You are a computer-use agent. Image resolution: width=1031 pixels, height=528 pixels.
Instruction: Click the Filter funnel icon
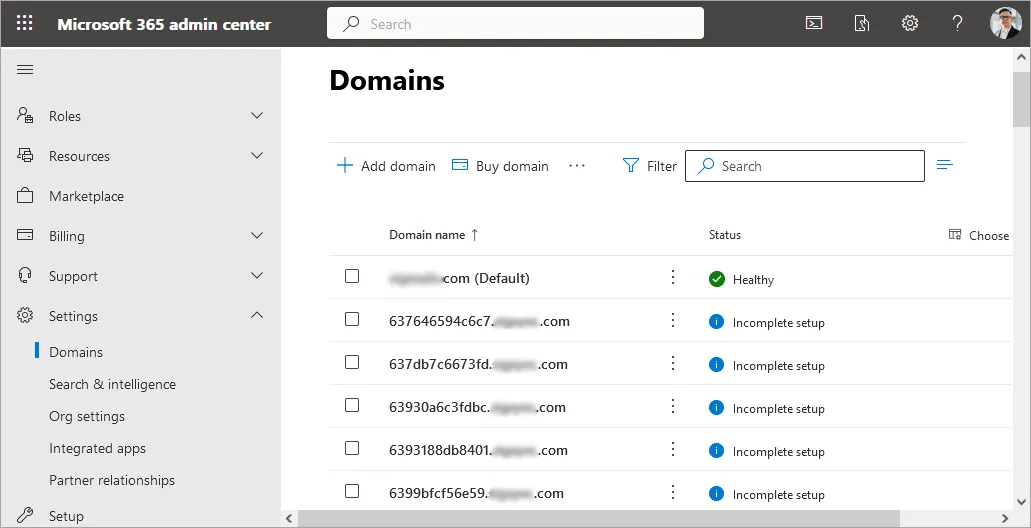[631, 166]
